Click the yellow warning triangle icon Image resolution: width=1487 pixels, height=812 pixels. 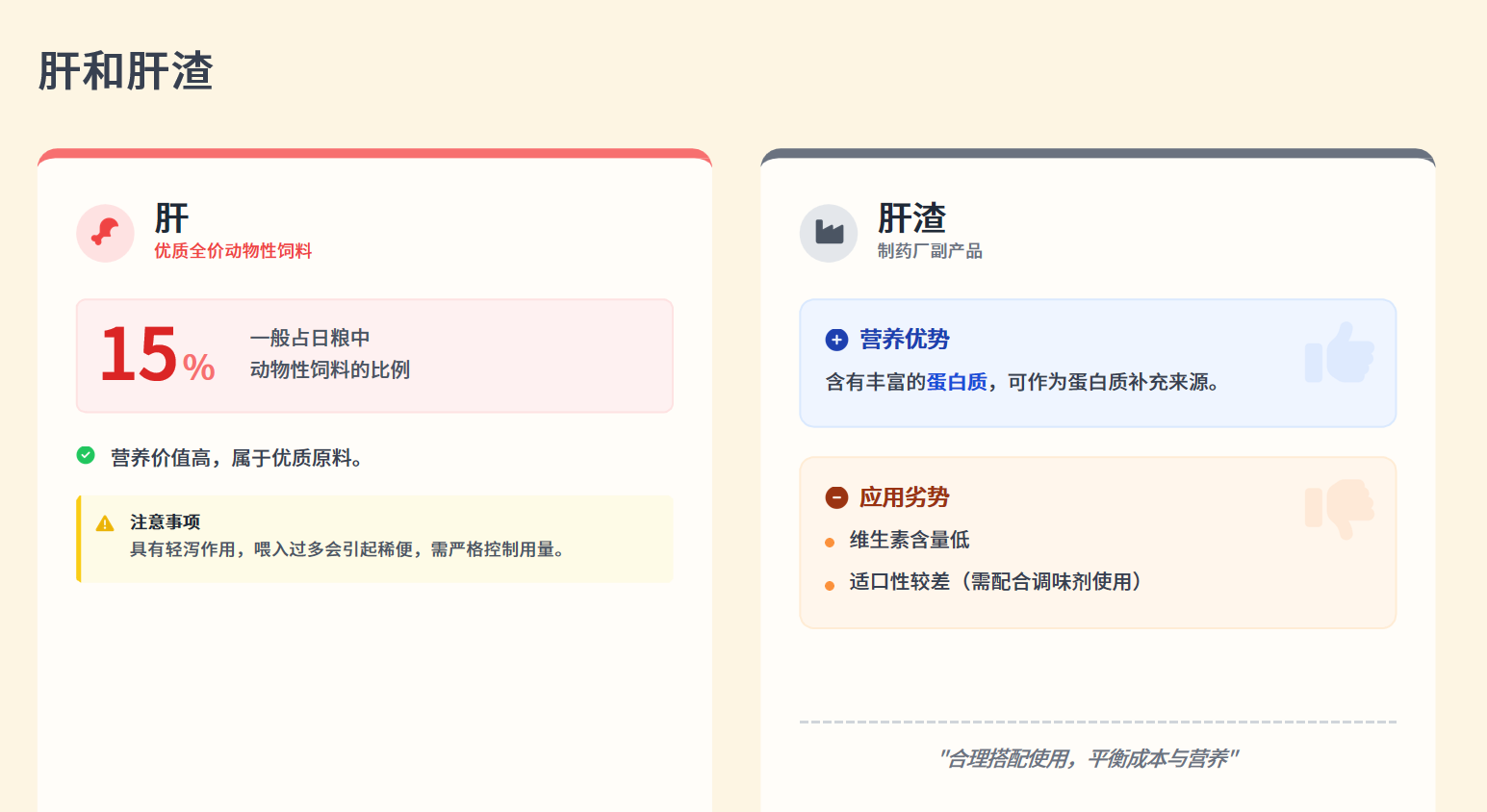pyautogui.click(x=105, y=523)
